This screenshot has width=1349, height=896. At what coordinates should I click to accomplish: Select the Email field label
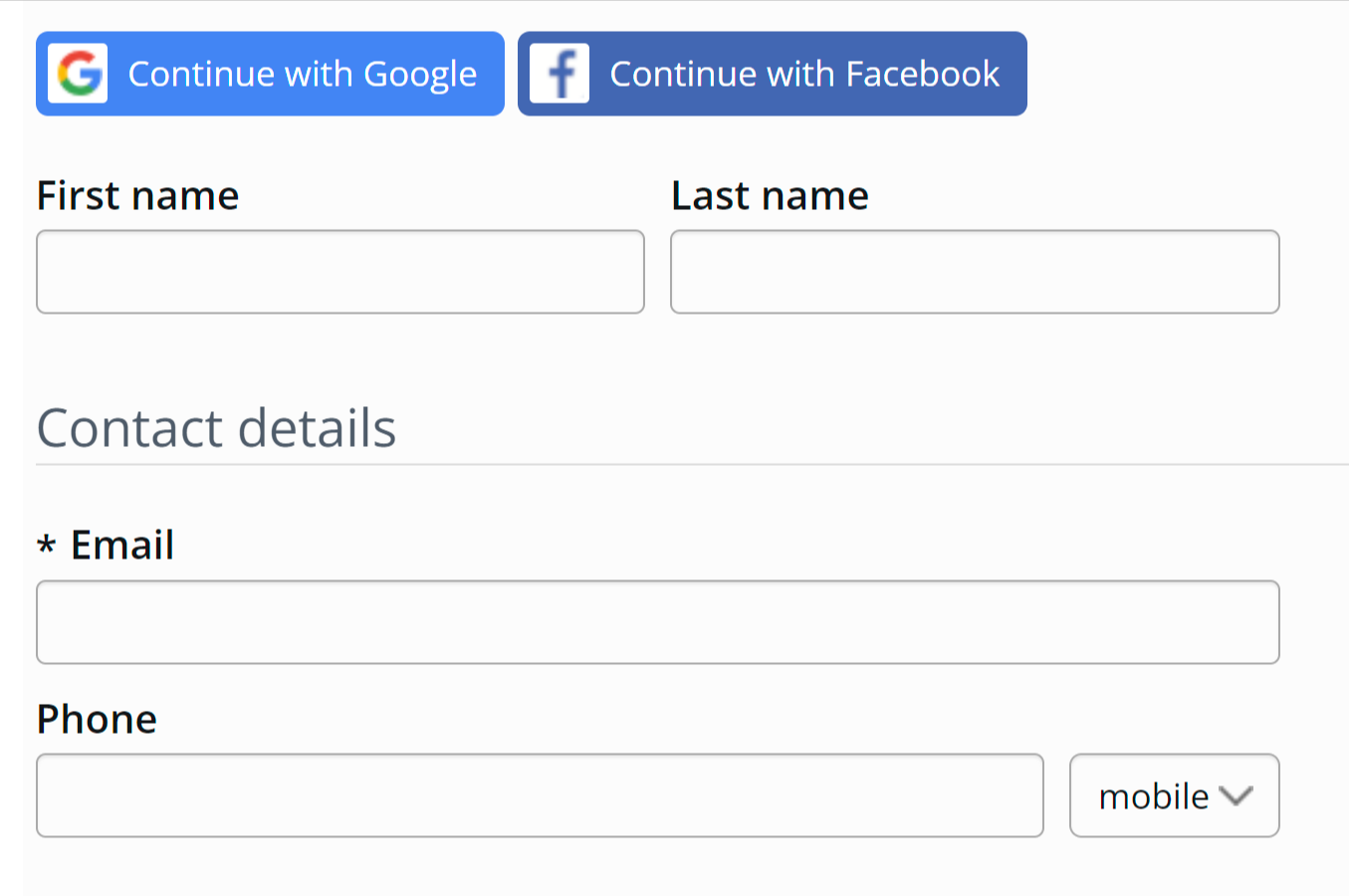click(122, 546)
